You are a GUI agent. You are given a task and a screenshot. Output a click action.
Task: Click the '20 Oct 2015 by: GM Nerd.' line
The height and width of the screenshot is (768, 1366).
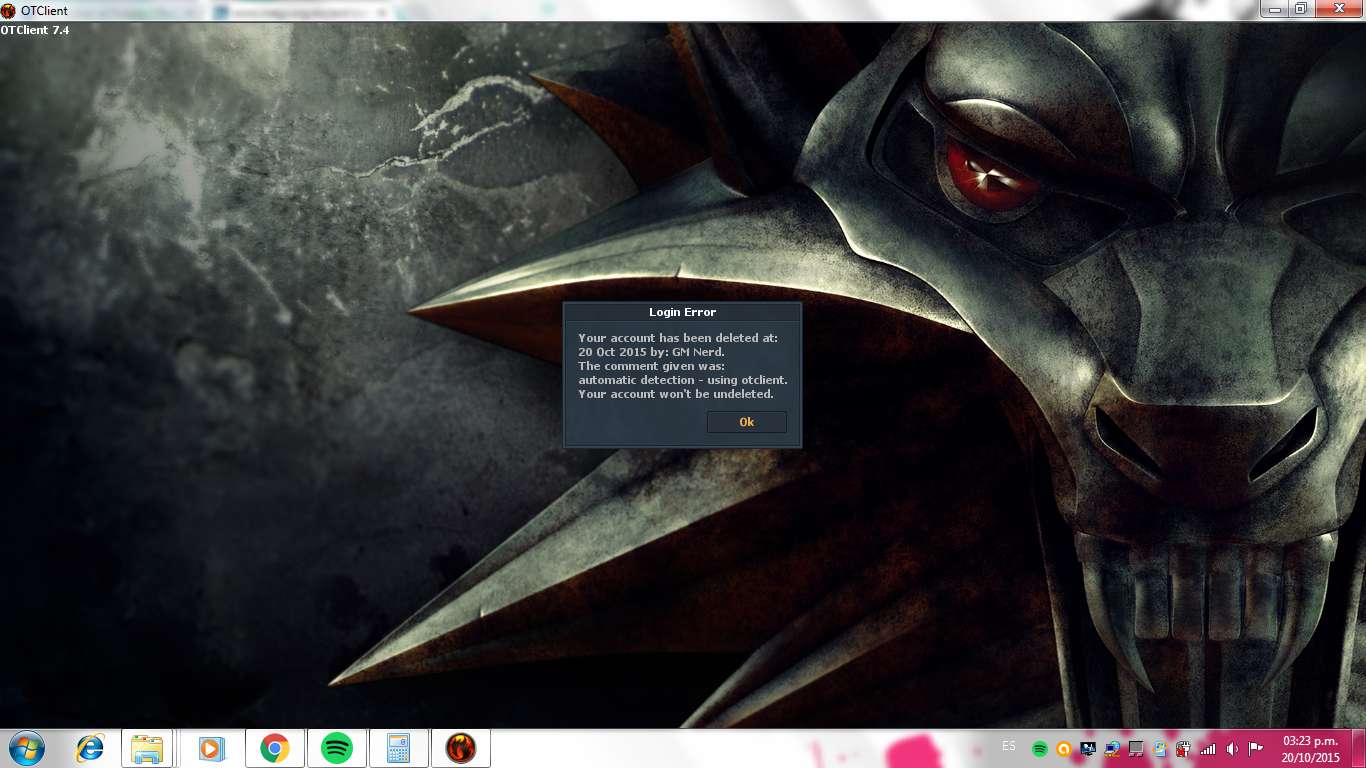click(x=651, y=352)
